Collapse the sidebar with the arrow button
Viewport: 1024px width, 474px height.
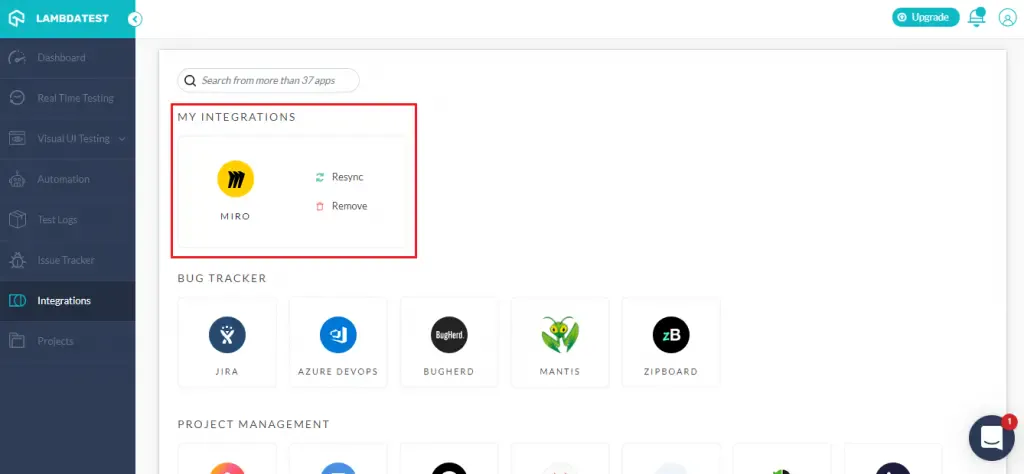point(135,19)
